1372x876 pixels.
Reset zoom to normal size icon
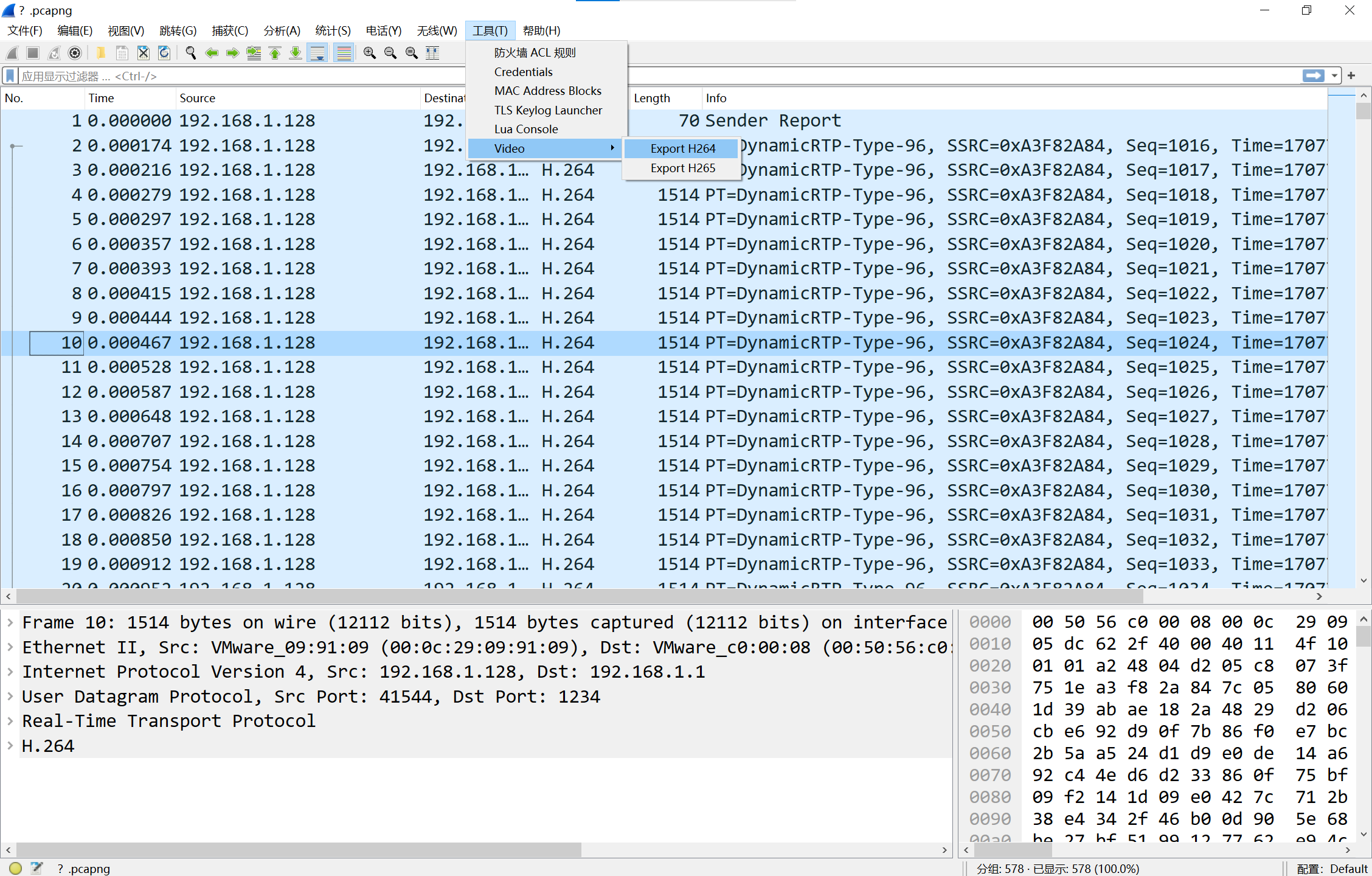[412, 53]
